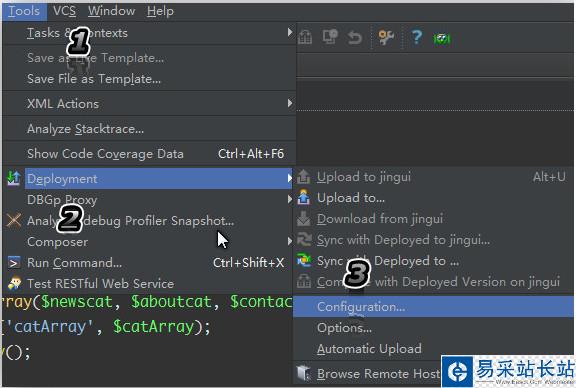Open the Help menu
This screenshot has height=388, width=576.
point(160,11)
